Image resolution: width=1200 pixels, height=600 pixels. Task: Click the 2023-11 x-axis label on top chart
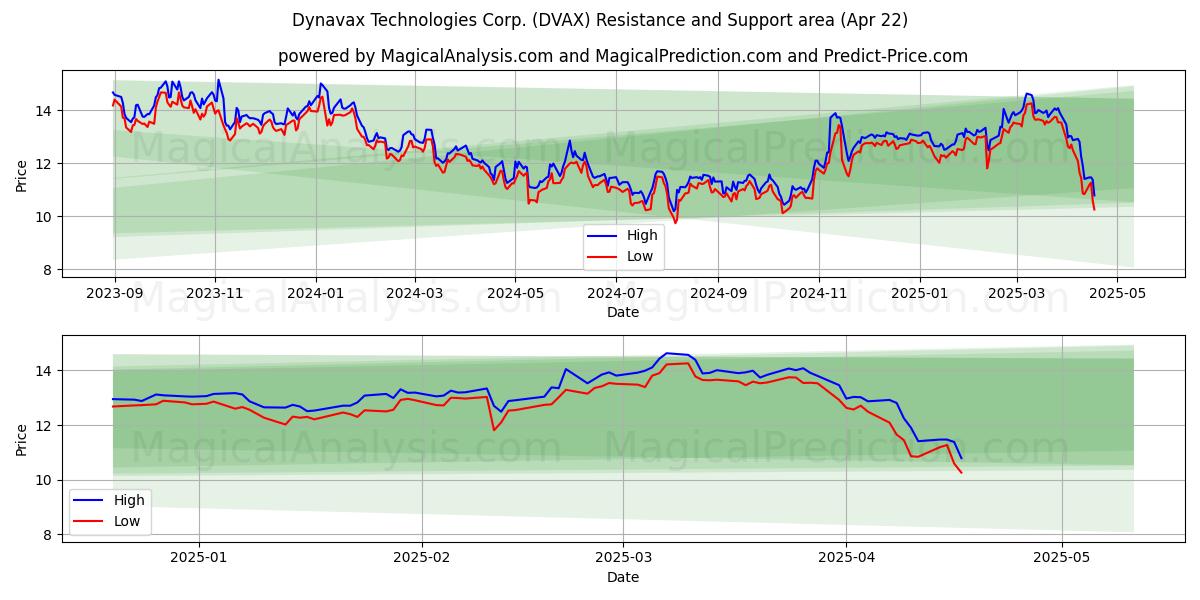point(215,294)
